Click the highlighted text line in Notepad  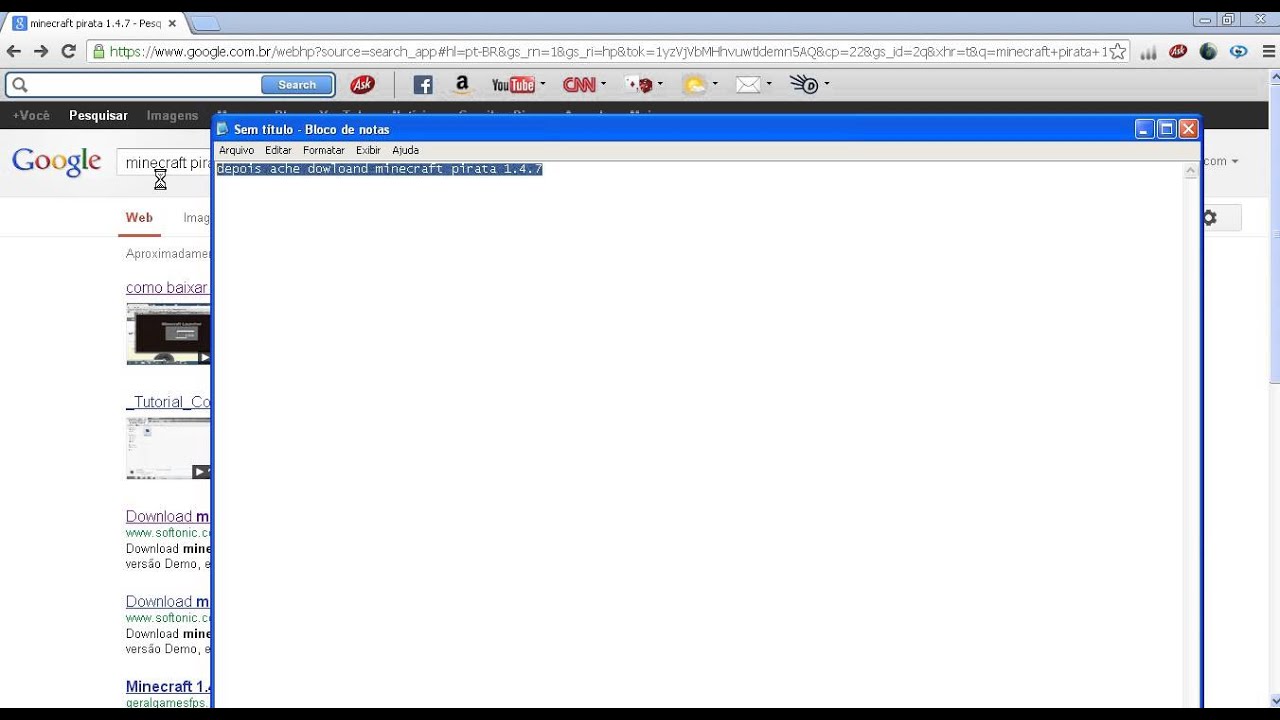[379, 169]
